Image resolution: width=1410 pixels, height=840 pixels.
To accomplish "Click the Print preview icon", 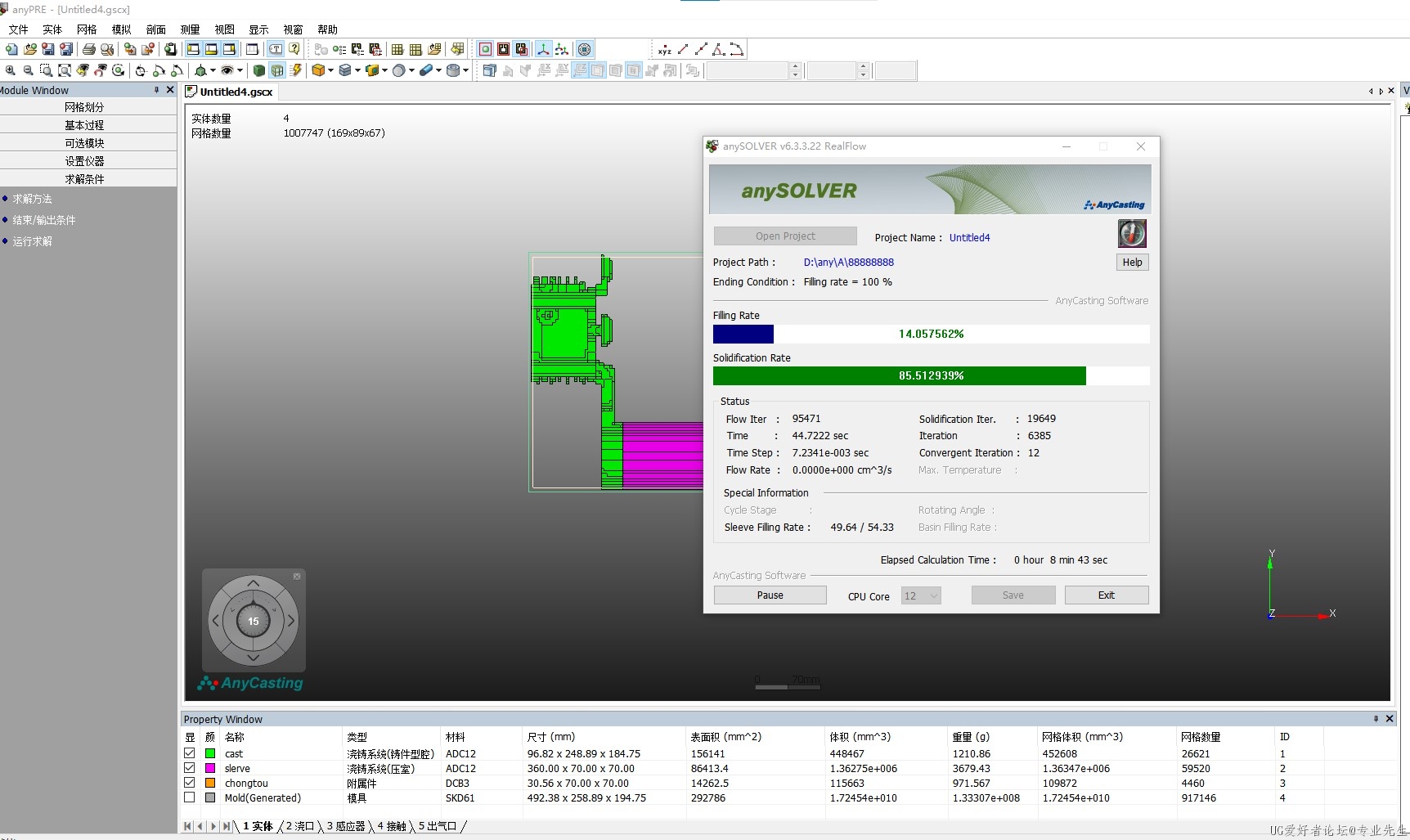I will [x=107, y=49].
